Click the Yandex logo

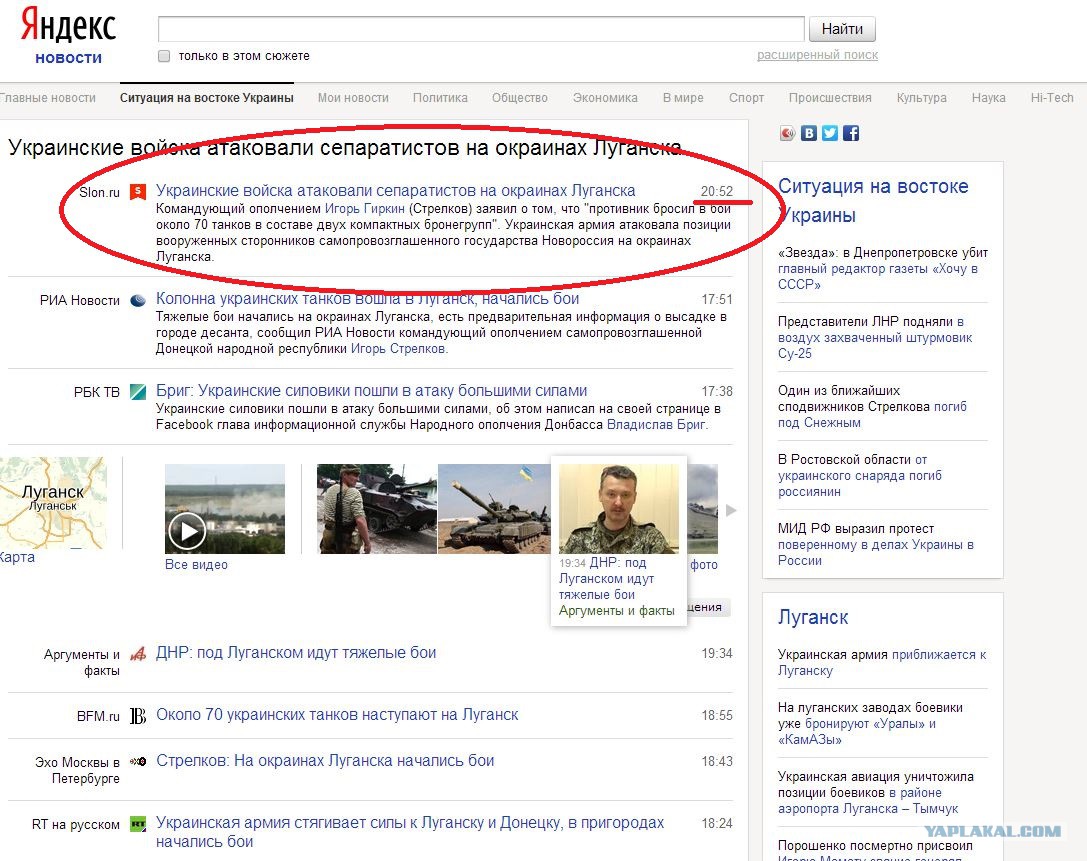[x=68, y=26]
